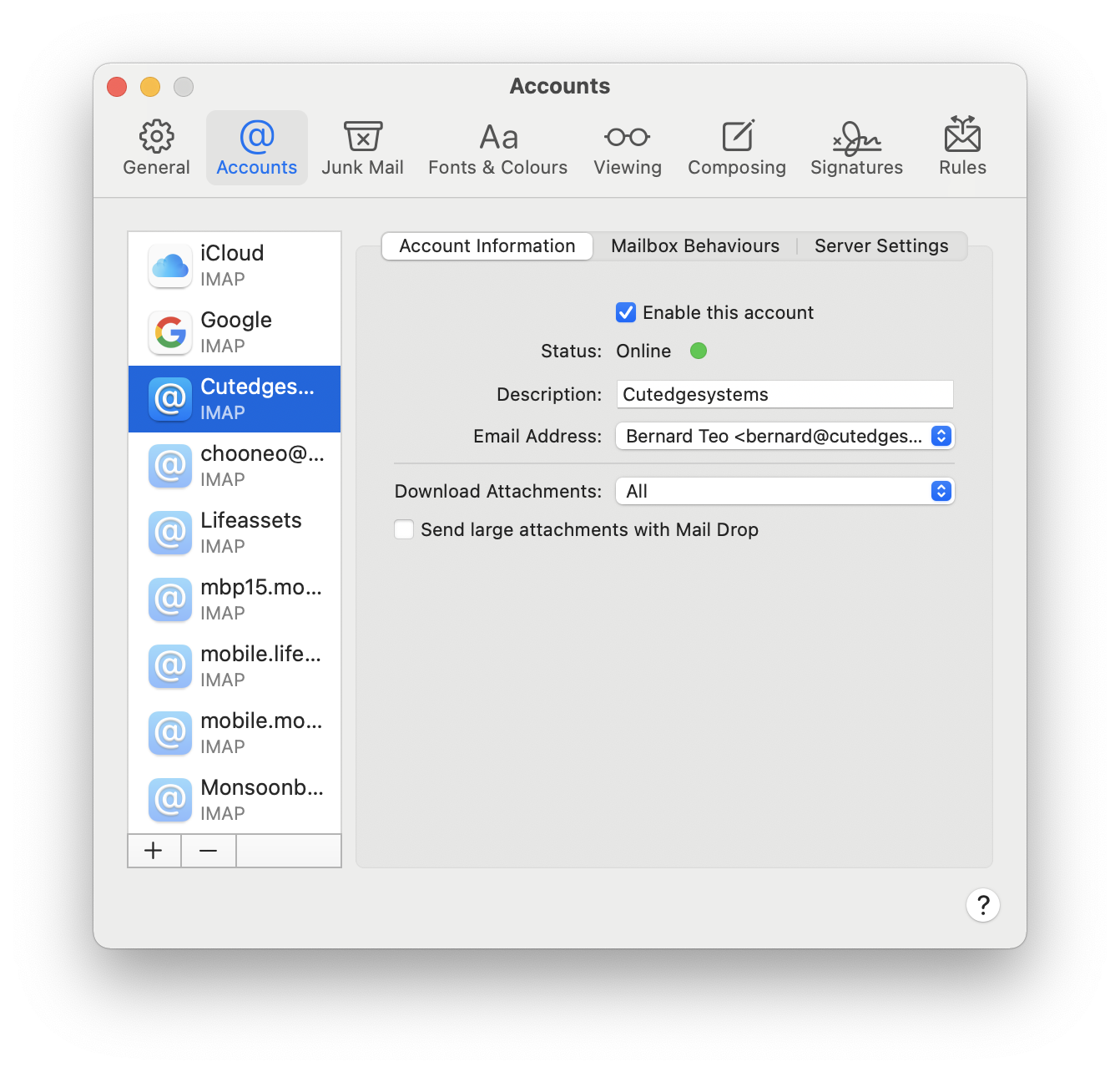The image size is (1120, 1072).
Task: Click the minus button to remove account
Action: click(209, 851)
